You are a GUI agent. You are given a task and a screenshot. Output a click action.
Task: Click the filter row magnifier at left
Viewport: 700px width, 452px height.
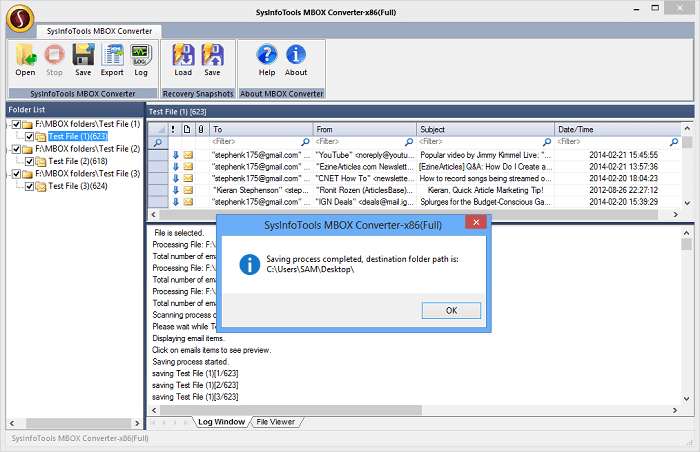pyautogui.click(x=158, y=143)
